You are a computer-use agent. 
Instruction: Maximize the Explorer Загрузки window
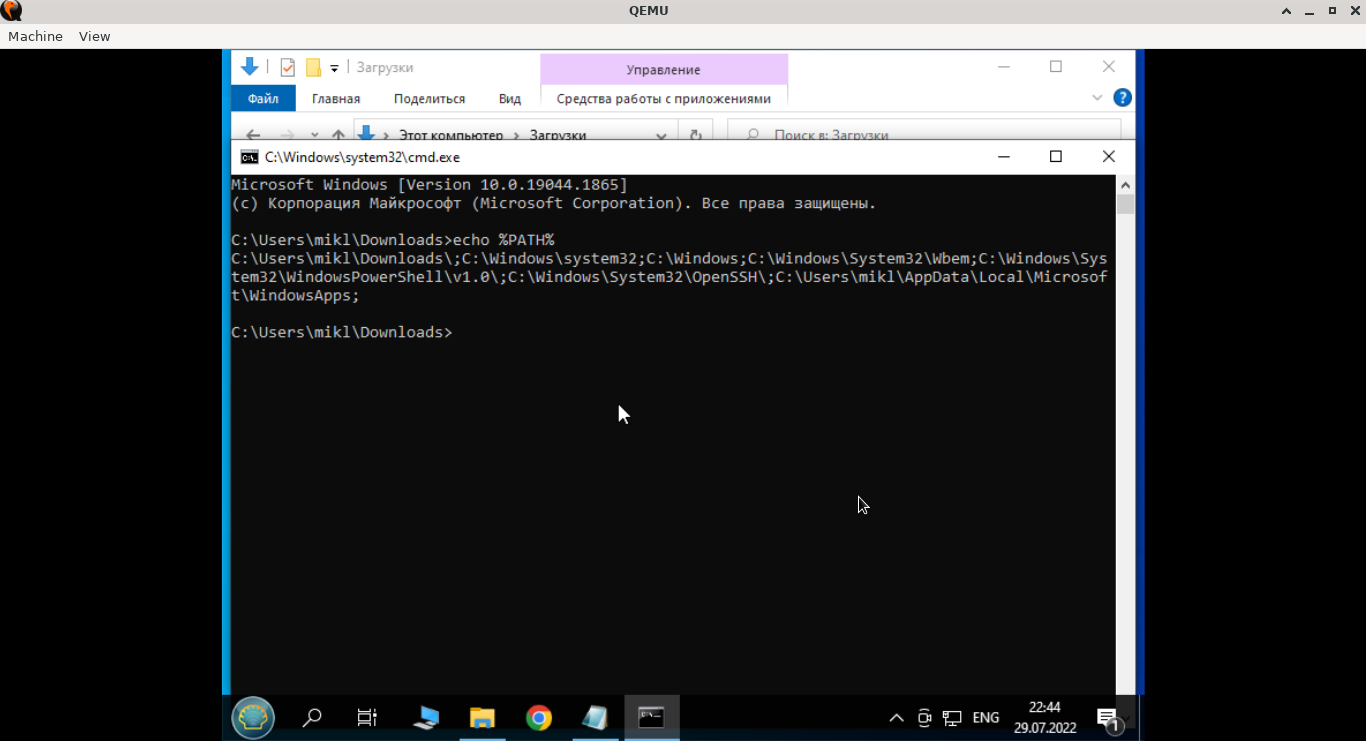tap(1055, 67)
